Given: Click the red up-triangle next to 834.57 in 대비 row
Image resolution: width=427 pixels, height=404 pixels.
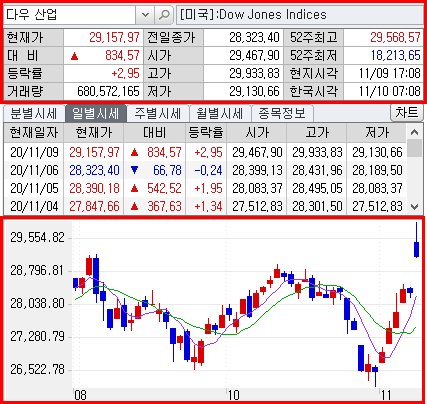Looking at the screenshot, I should point(74,56).
